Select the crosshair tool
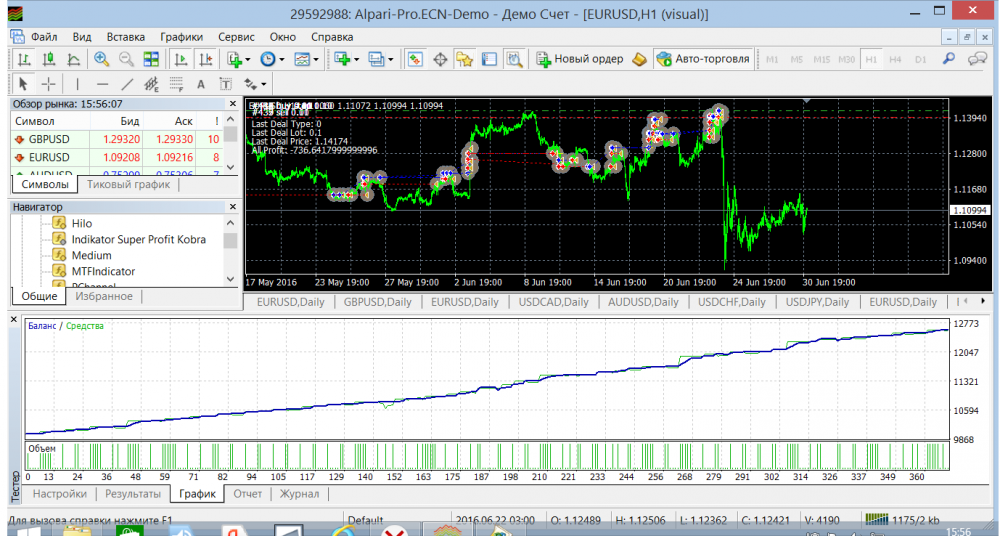The image size is (1000, 536). [48, 84]
